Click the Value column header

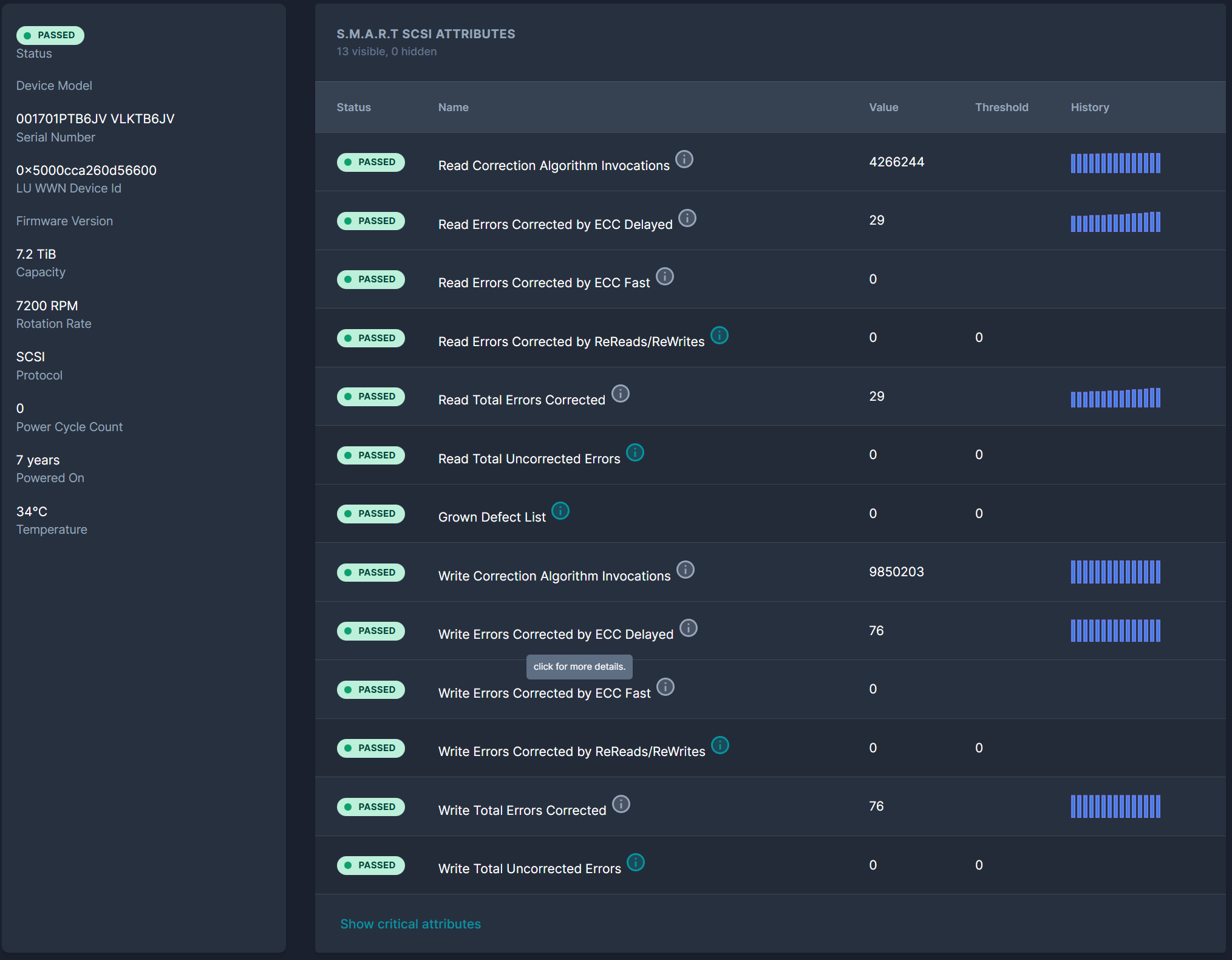tap(883, 107)
